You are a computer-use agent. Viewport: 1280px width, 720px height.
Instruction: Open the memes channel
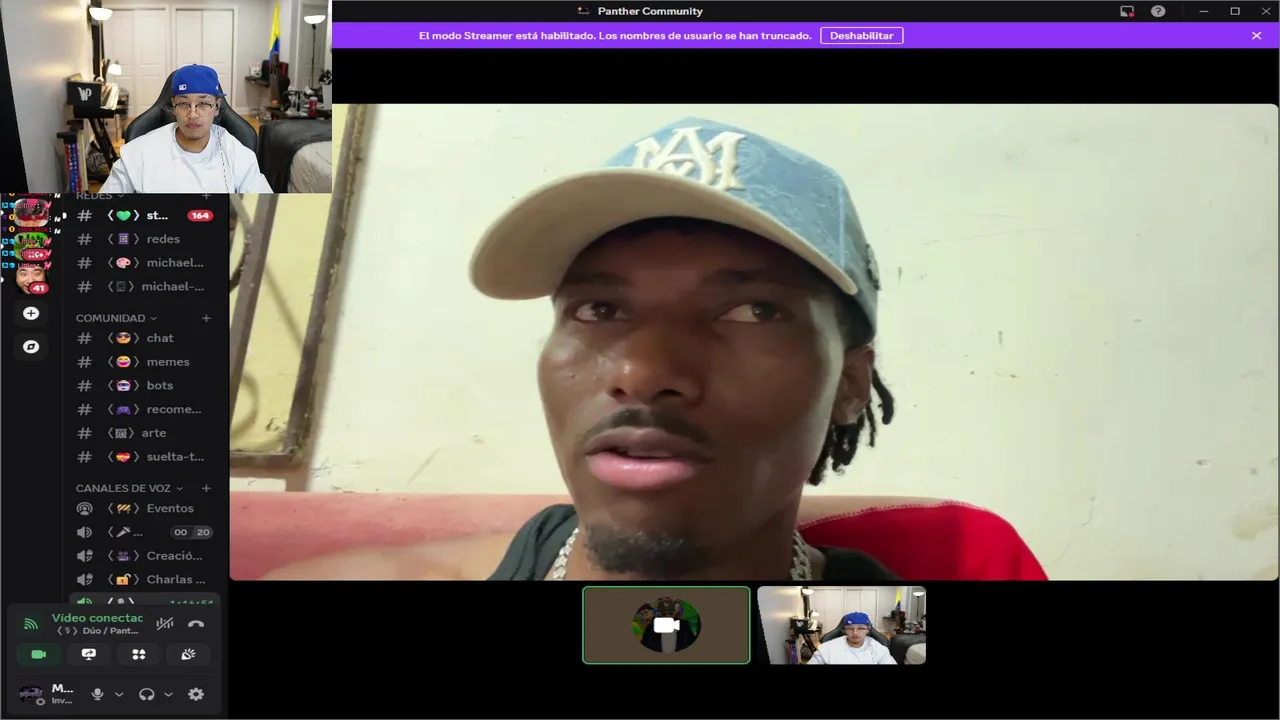point(145,362)
